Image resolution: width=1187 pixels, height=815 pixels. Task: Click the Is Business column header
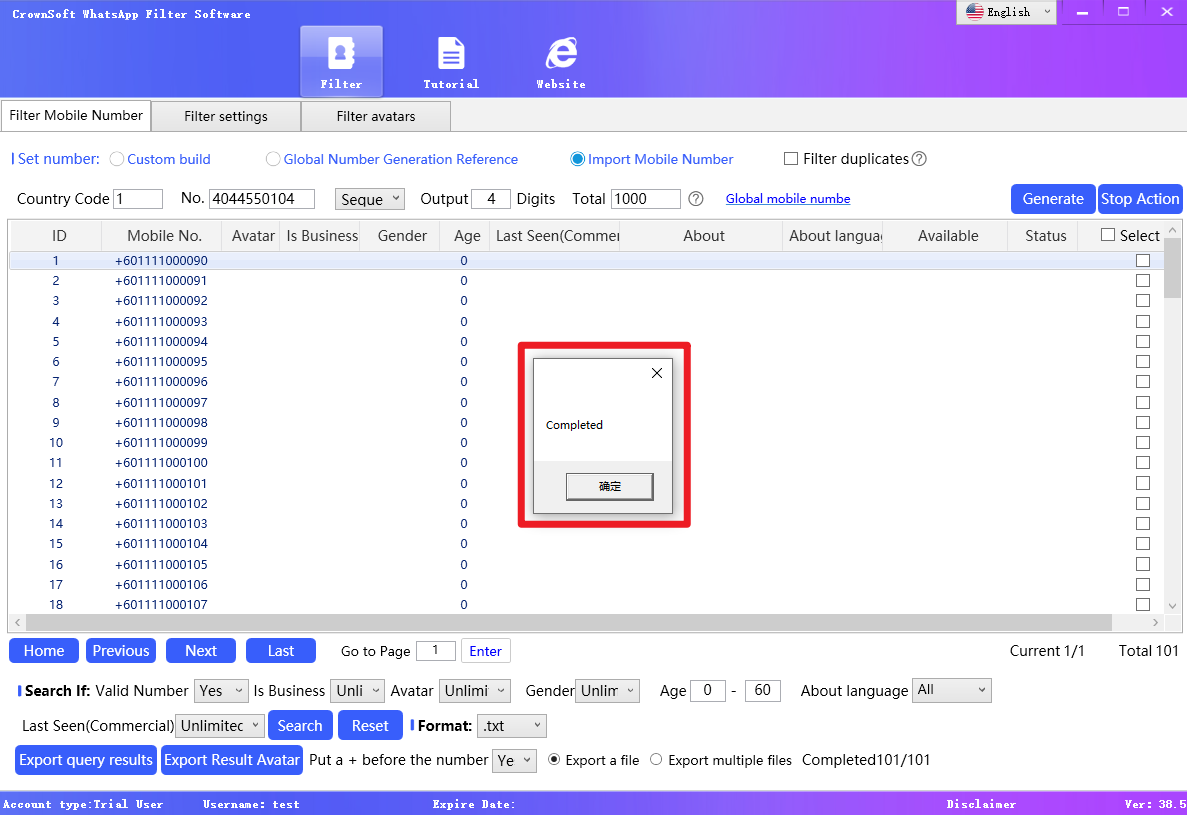[x=322, y=236]
